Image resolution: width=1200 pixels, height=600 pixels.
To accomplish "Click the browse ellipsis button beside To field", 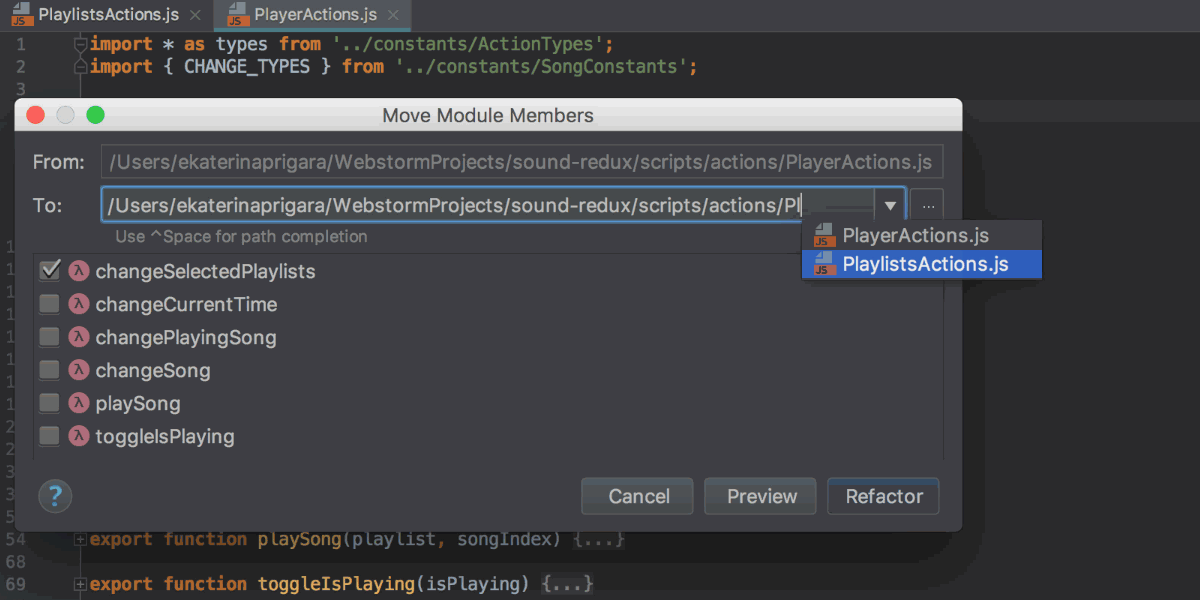I will 927,206.
